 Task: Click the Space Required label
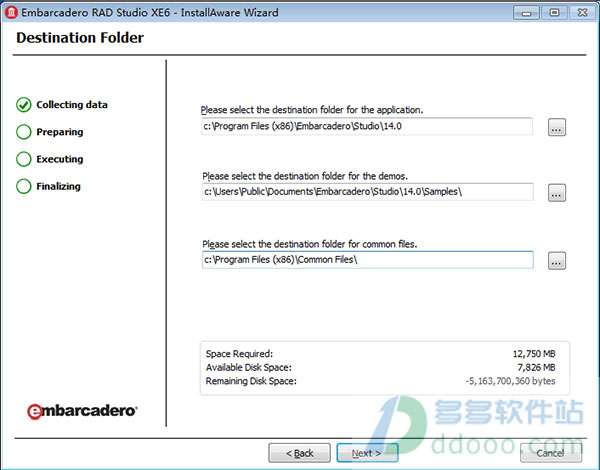click(x=240, y=354)
